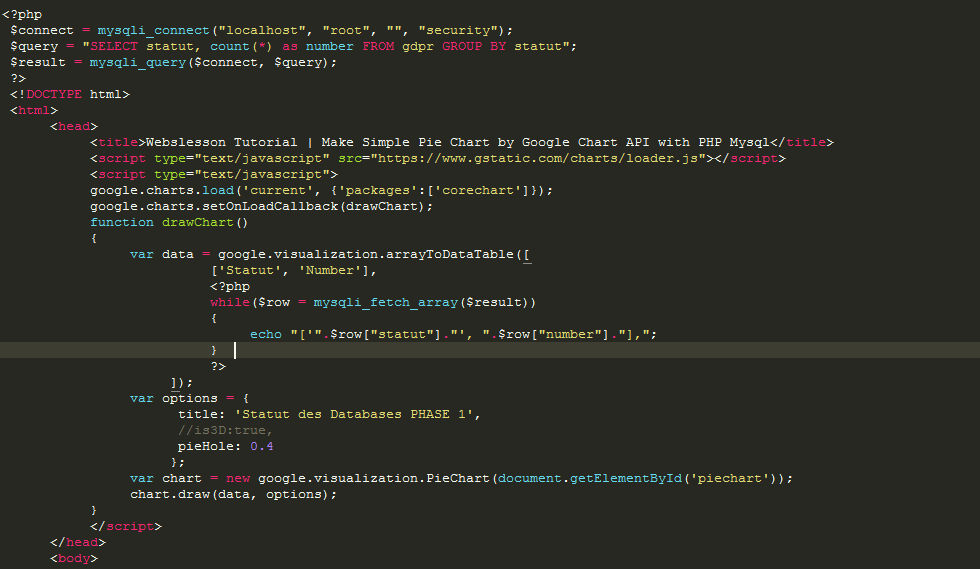Click the chart.draw(data, options) line
Viewport: 980px width, 569px height.
pos(233,495)
